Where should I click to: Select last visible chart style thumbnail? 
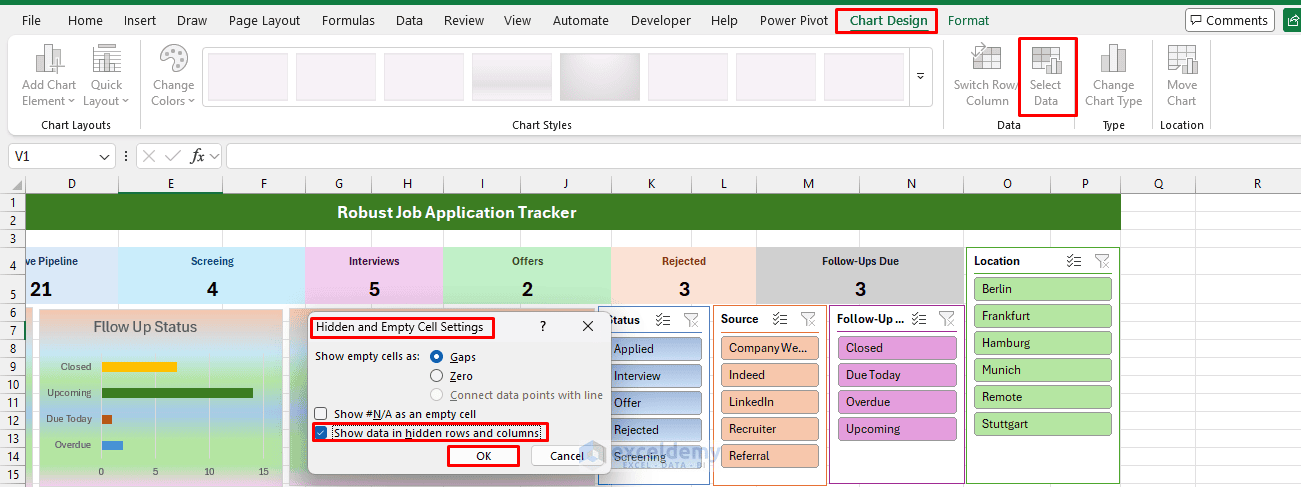coord(864,76)
